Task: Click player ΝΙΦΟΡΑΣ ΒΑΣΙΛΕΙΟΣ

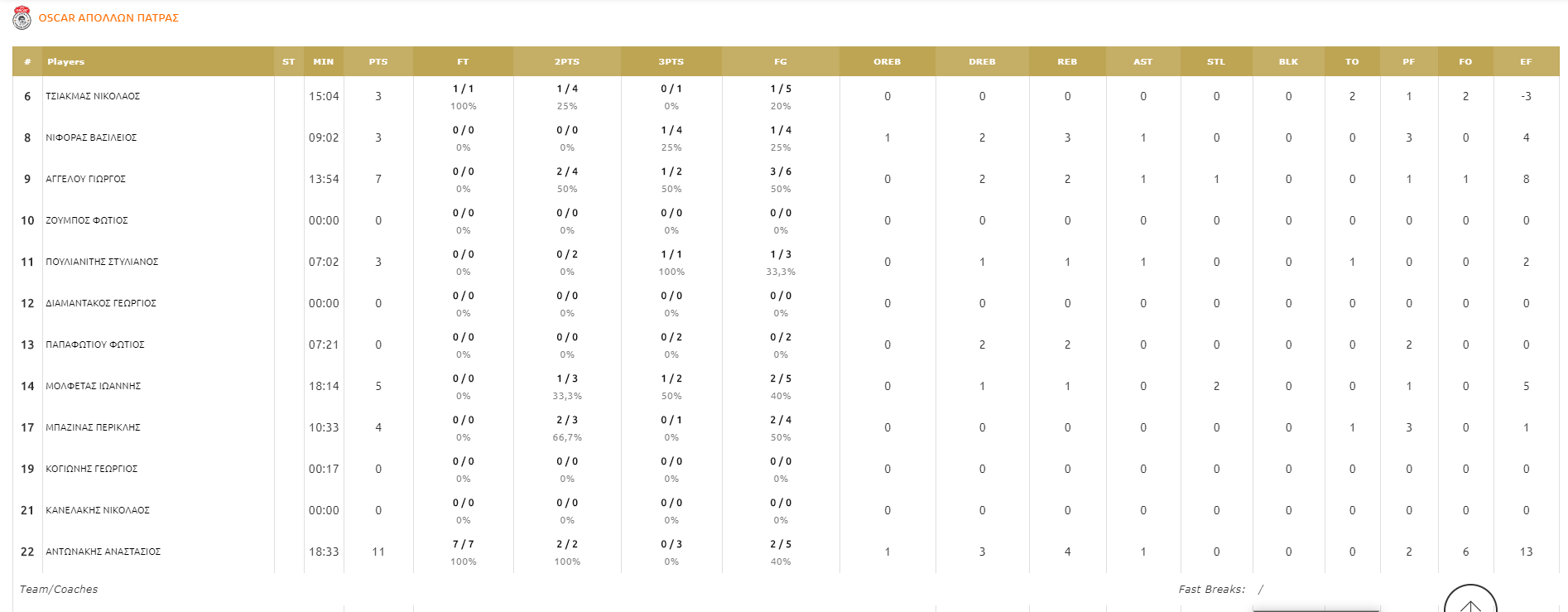Action: click(x=91, y=138)
